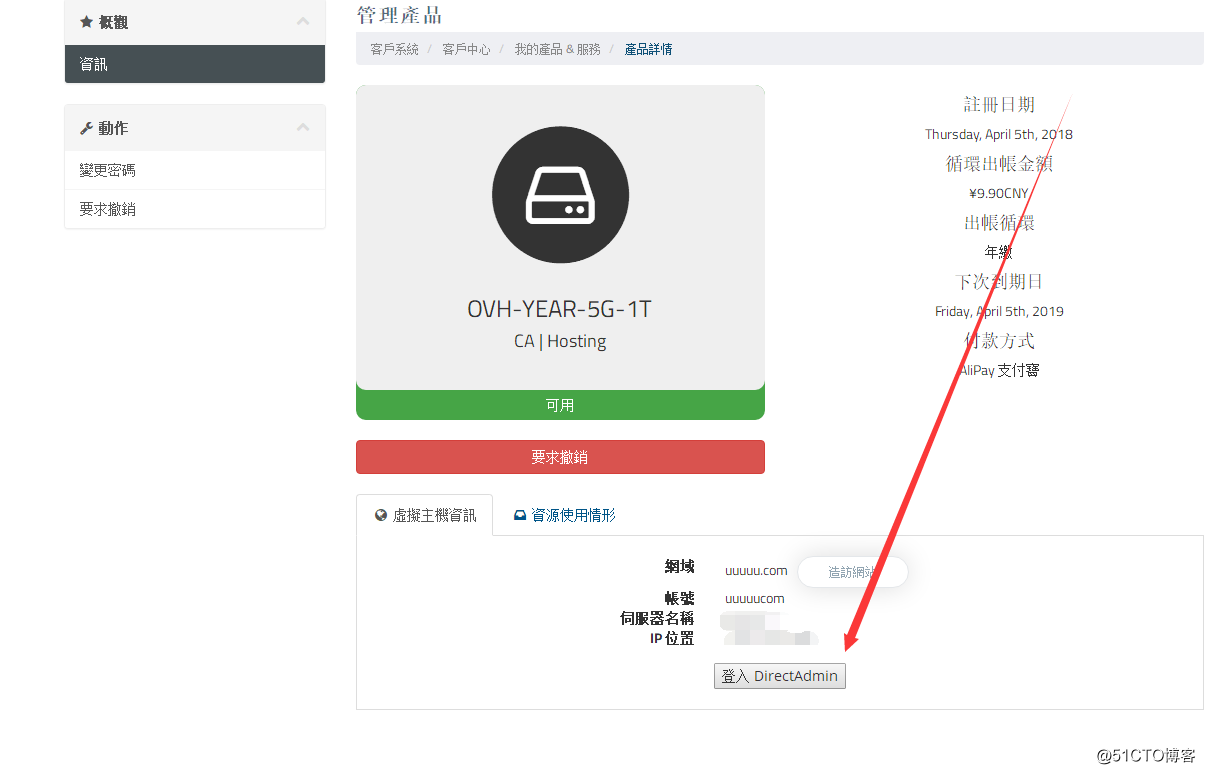Click the ¥9.90CNY amount
The height and width of the screenshot is (774, 1205).
click(x=999, y=193)
